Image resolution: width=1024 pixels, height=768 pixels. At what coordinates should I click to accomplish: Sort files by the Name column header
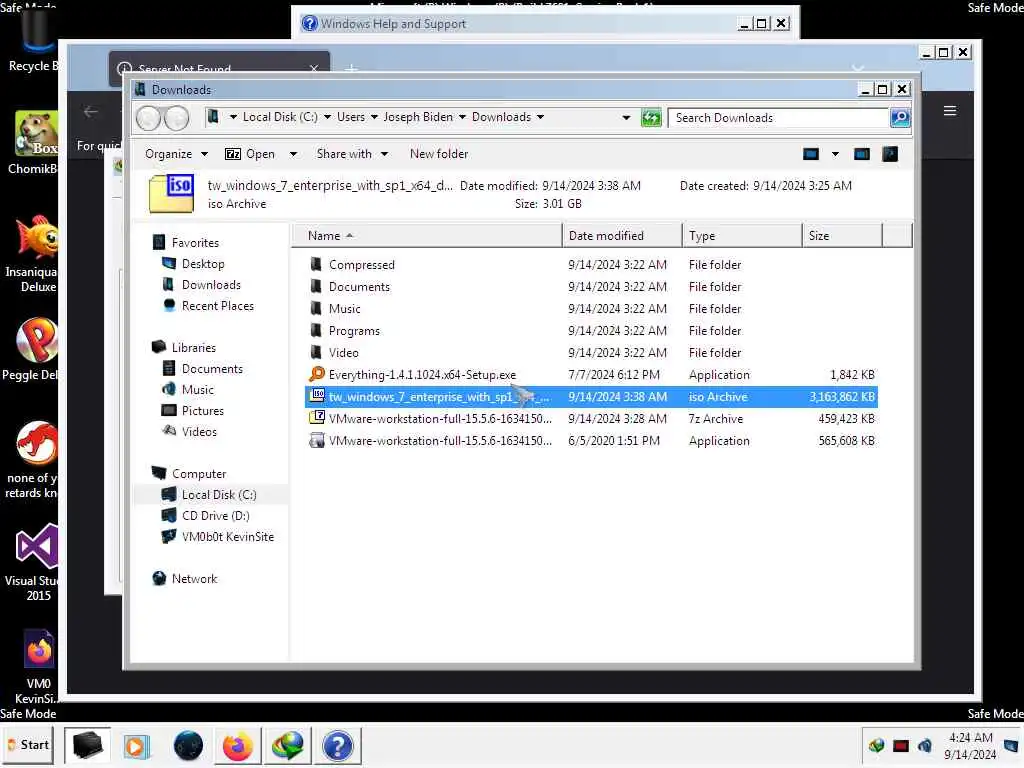point(426,236)
